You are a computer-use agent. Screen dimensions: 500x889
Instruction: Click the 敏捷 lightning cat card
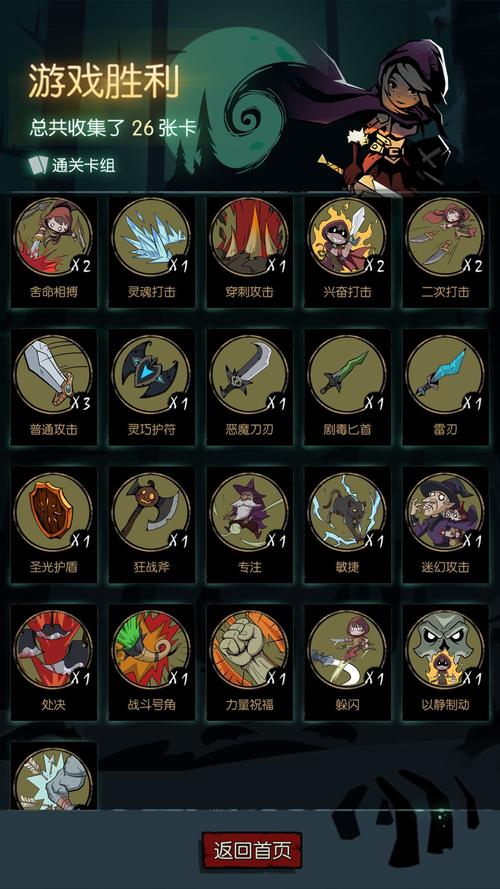(348, 525)
